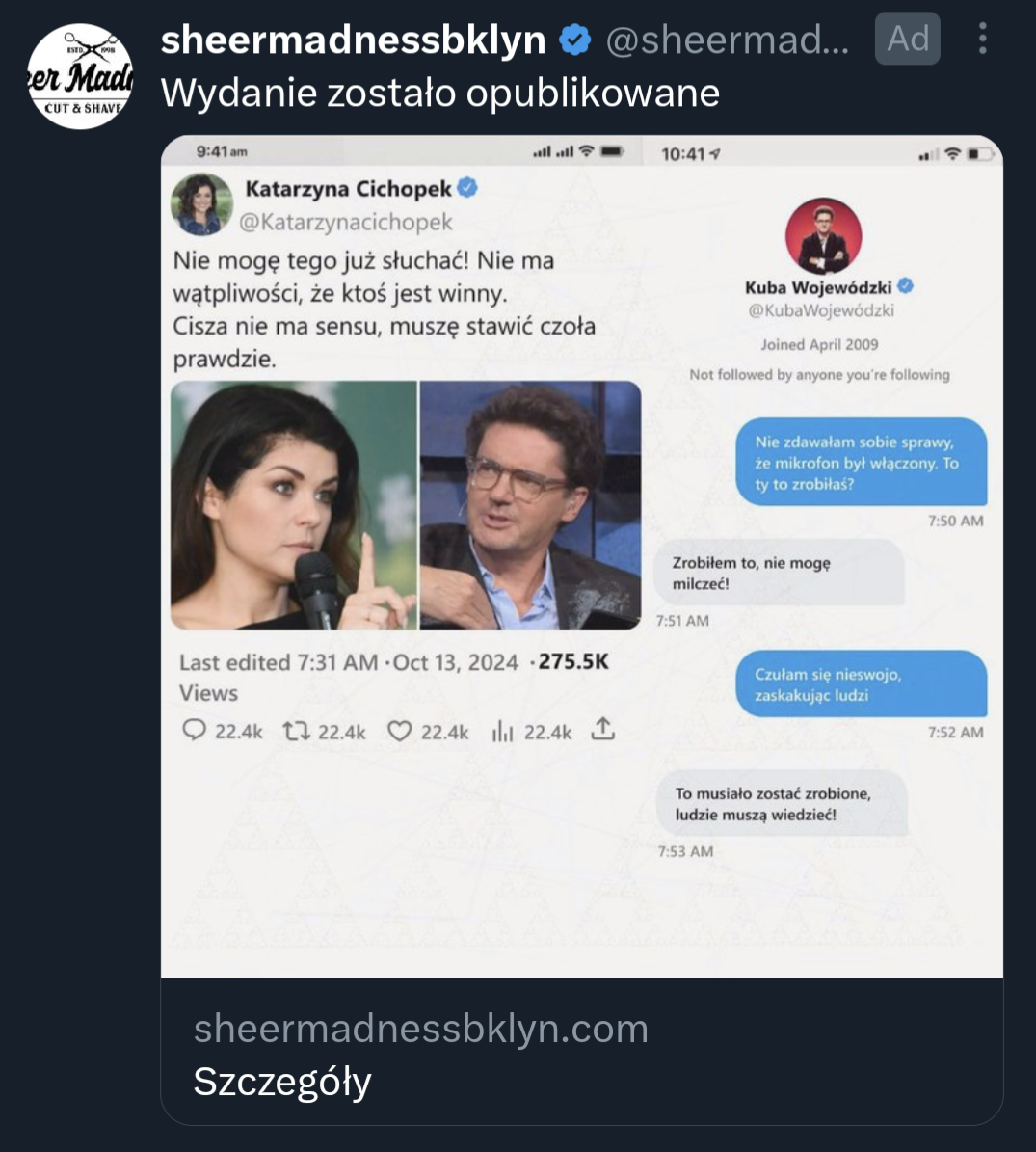Click the blue bubble 'Czułam się nieswojo'
Screen dimensions: 1036x1152
[x=862, y=684]
